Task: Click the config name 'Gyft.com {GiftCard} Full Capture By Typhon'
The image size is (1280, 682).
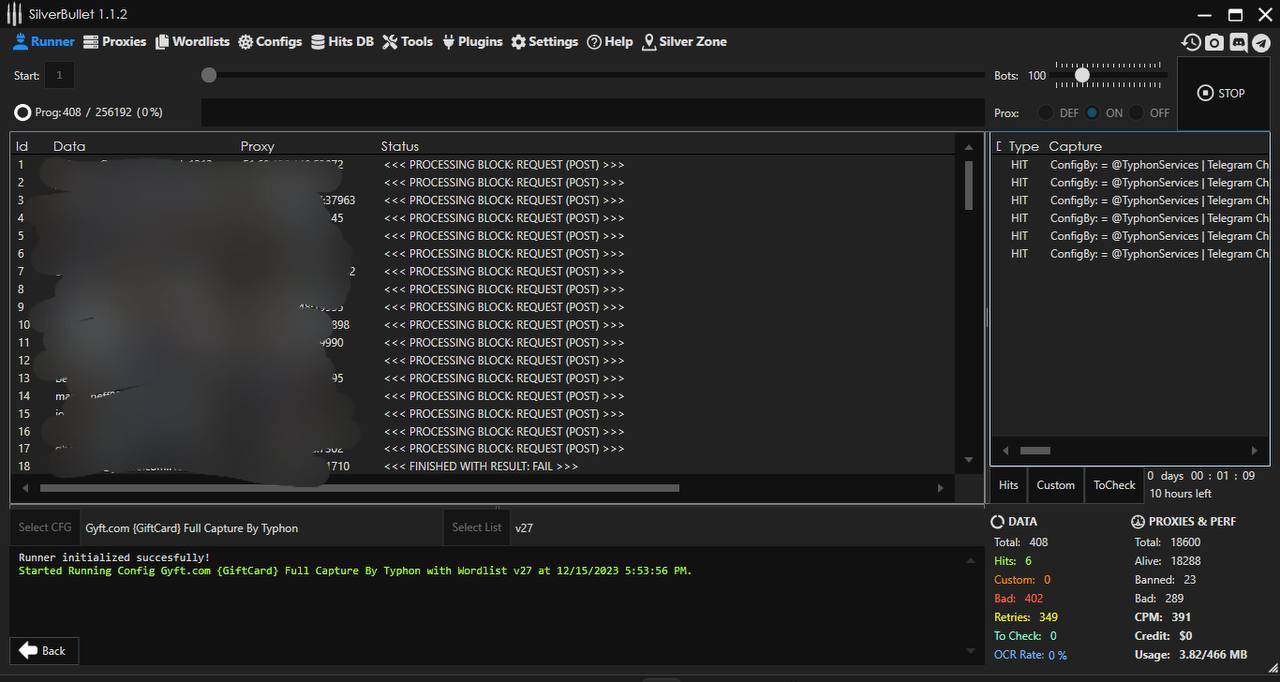Action: (x=192, y=528)
